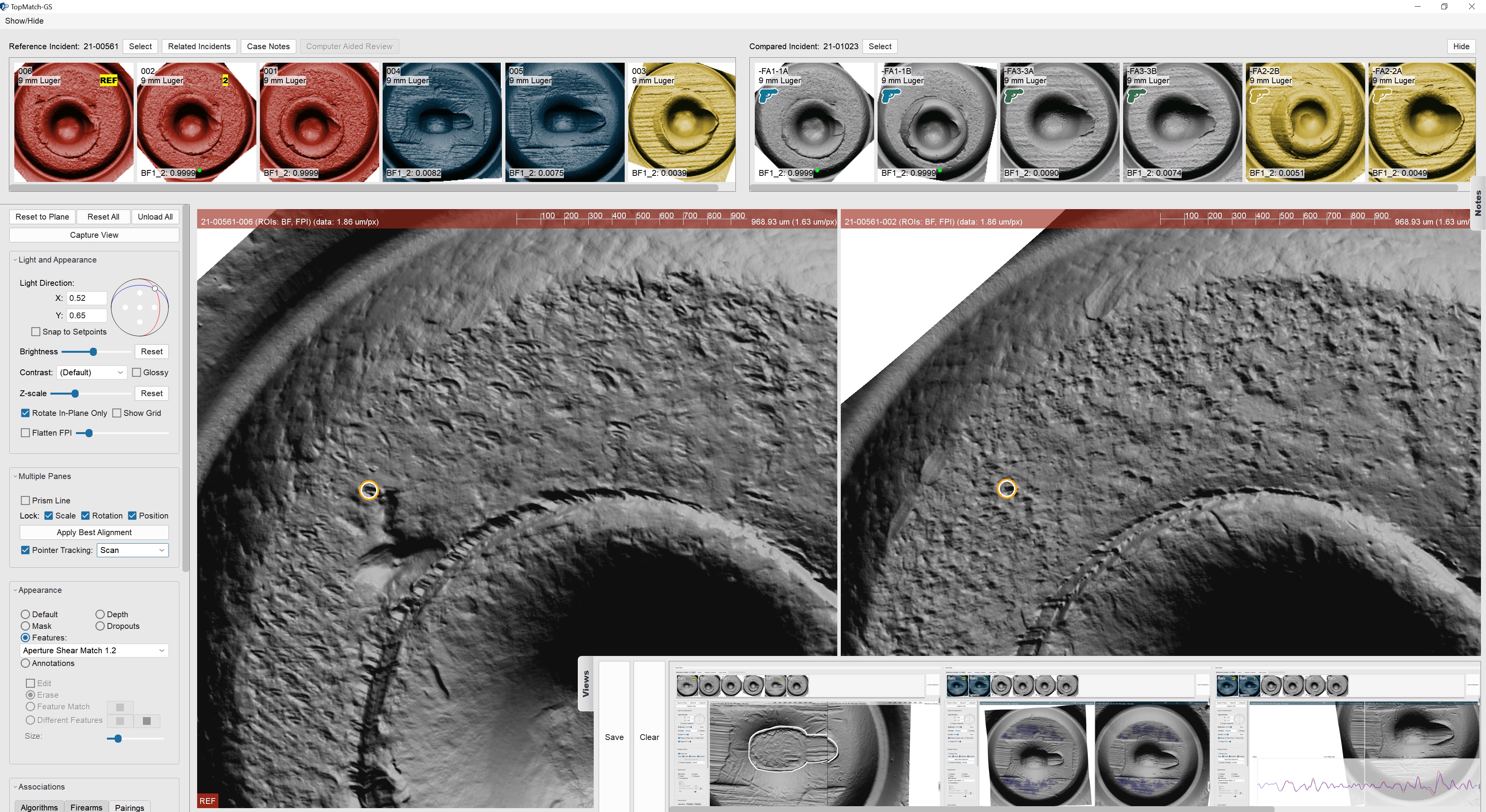
Task: Open the Contrast dropdown
Action: point(92,373)
